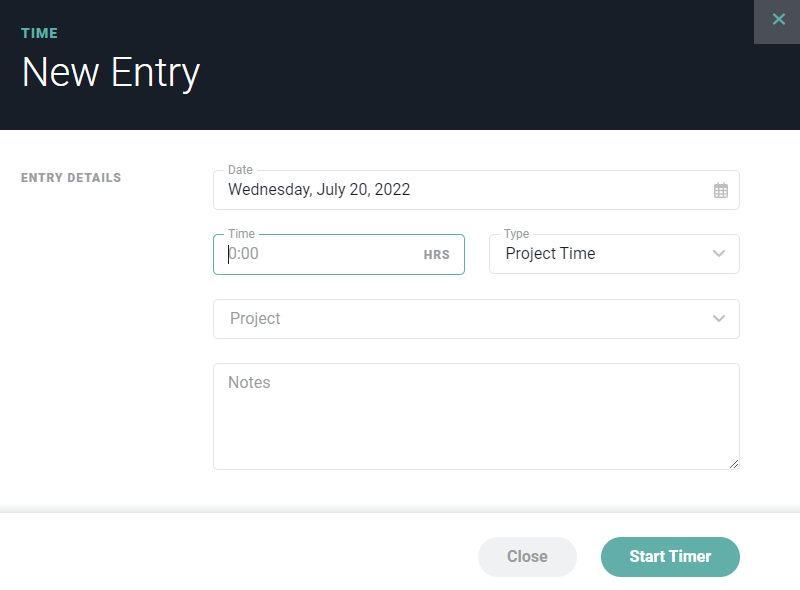Click the date text Wednesday, July 20, 2022
The width and height of the screenshot is (800, 590).
pos(319,189)
